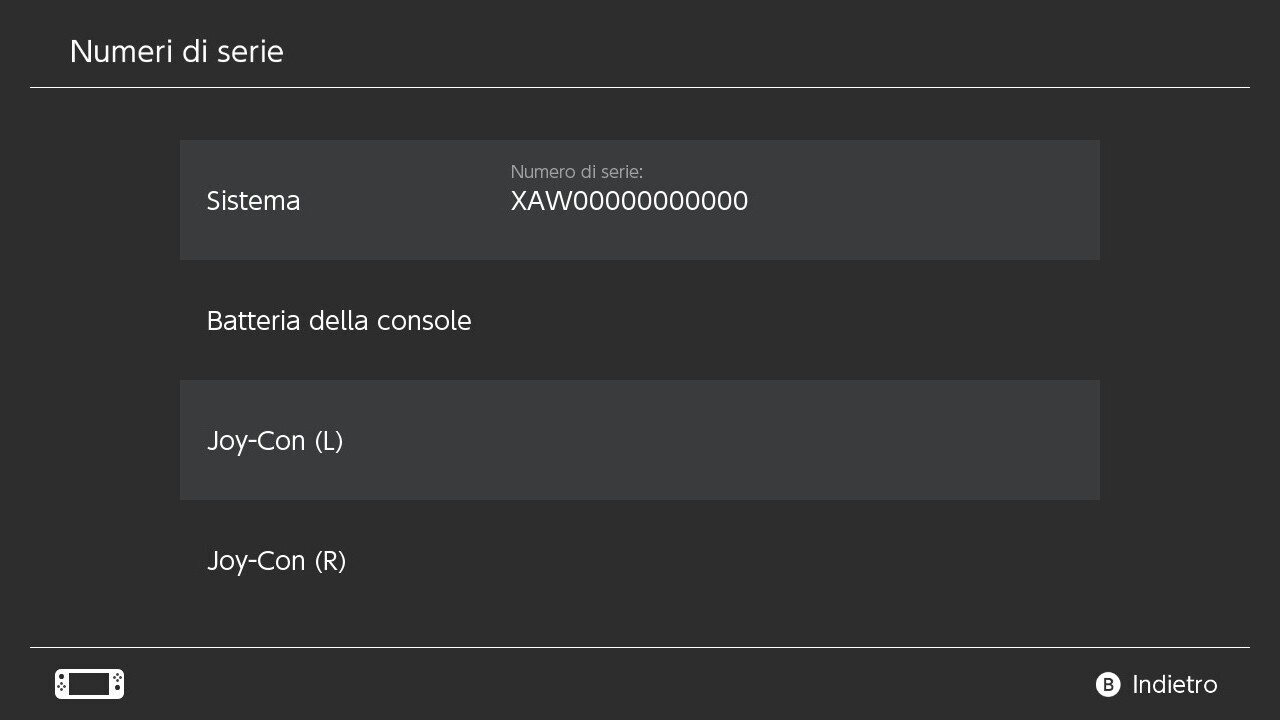Click the handheld console icon in footer
The height and width of the screenshot is (720, 1280).
coord(89,684)
